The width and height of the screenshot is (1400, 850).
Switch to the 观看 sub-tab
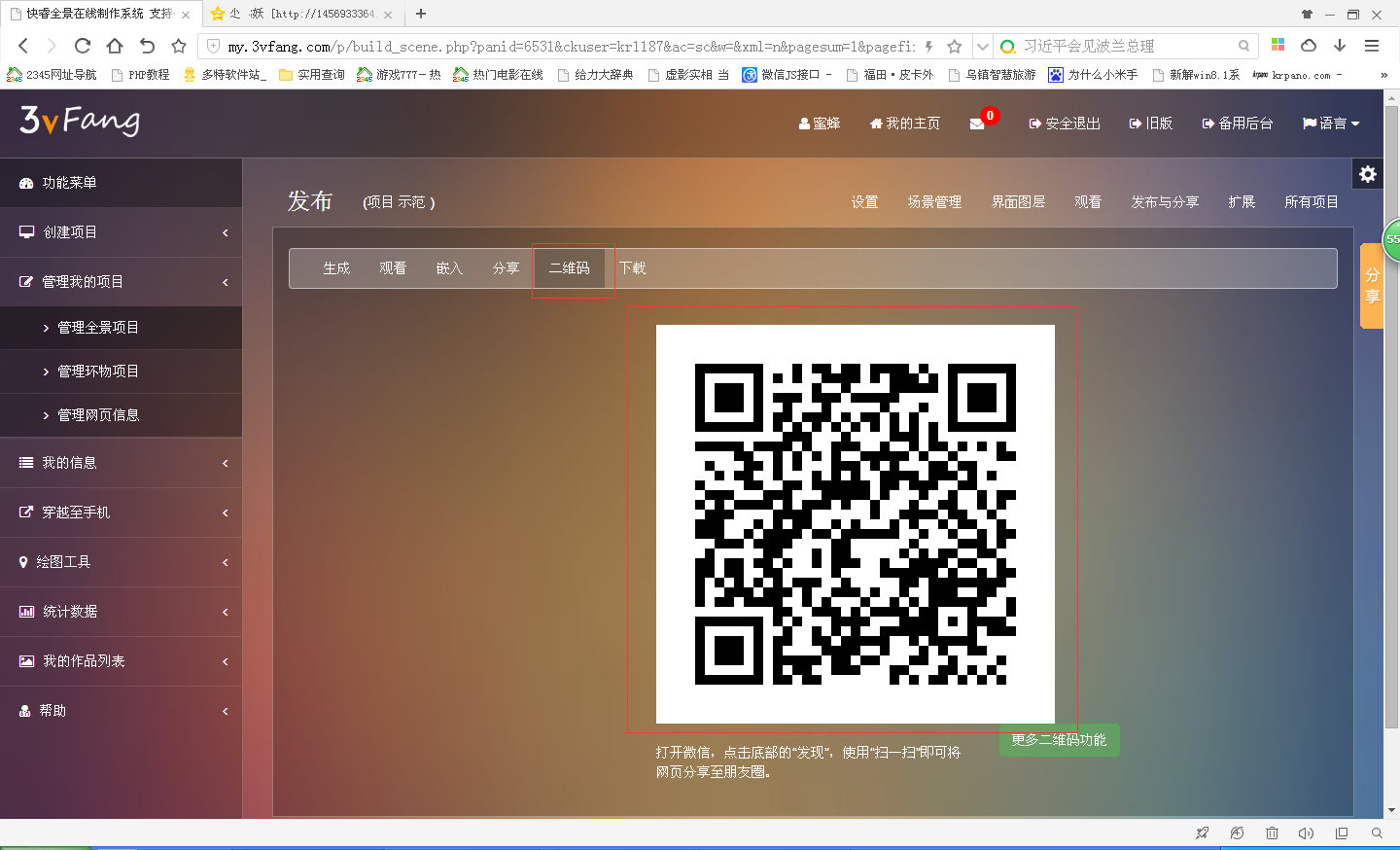(x=393, y=268)
